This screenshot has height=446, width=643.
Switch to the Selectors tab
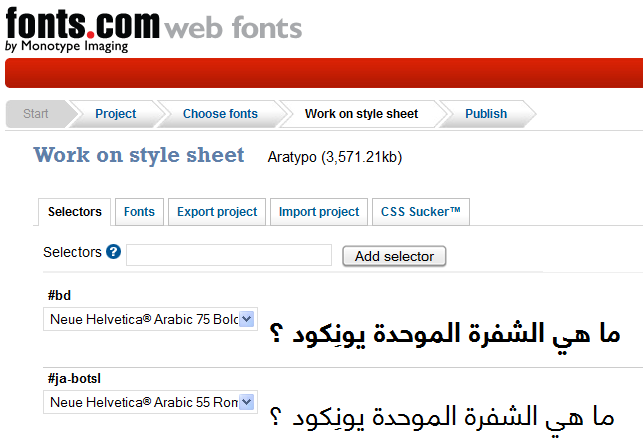[x=75, y=212]
